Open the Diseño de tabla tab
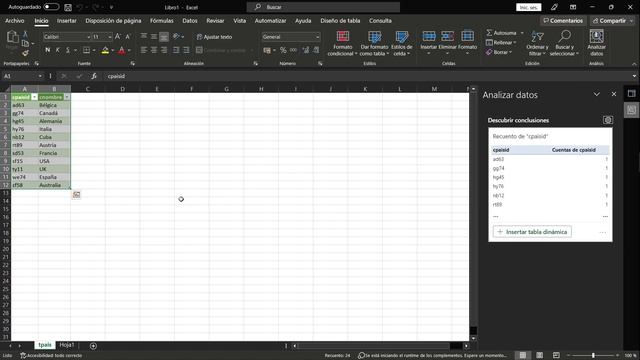Image resolution: width=640 pixels, height=360 pixels. pos(340,21)
